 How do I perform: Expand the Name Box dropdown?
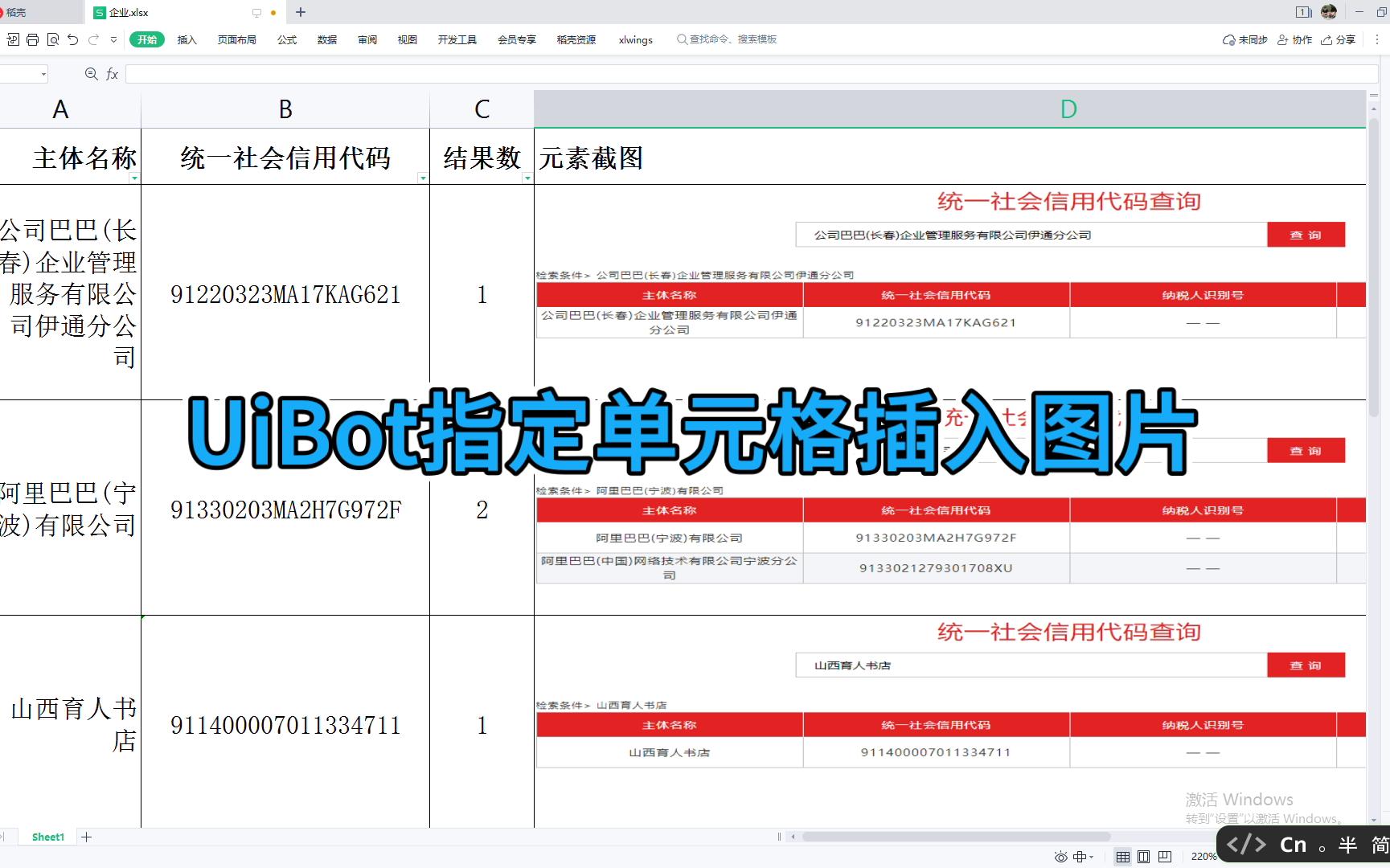[43, 74]
